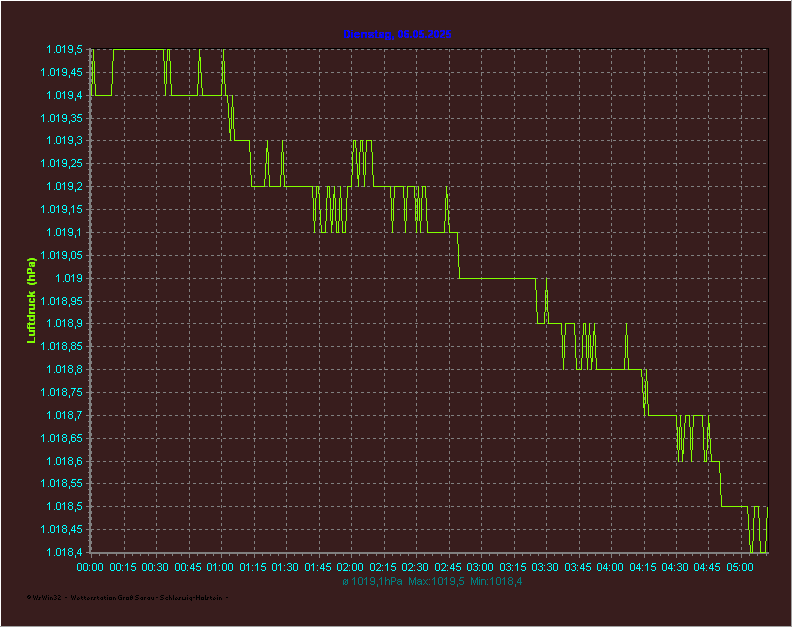This screenshot has height=627, width=792.
Task: Click the y-axis value 1.018,45
Action: pos(62,529)
